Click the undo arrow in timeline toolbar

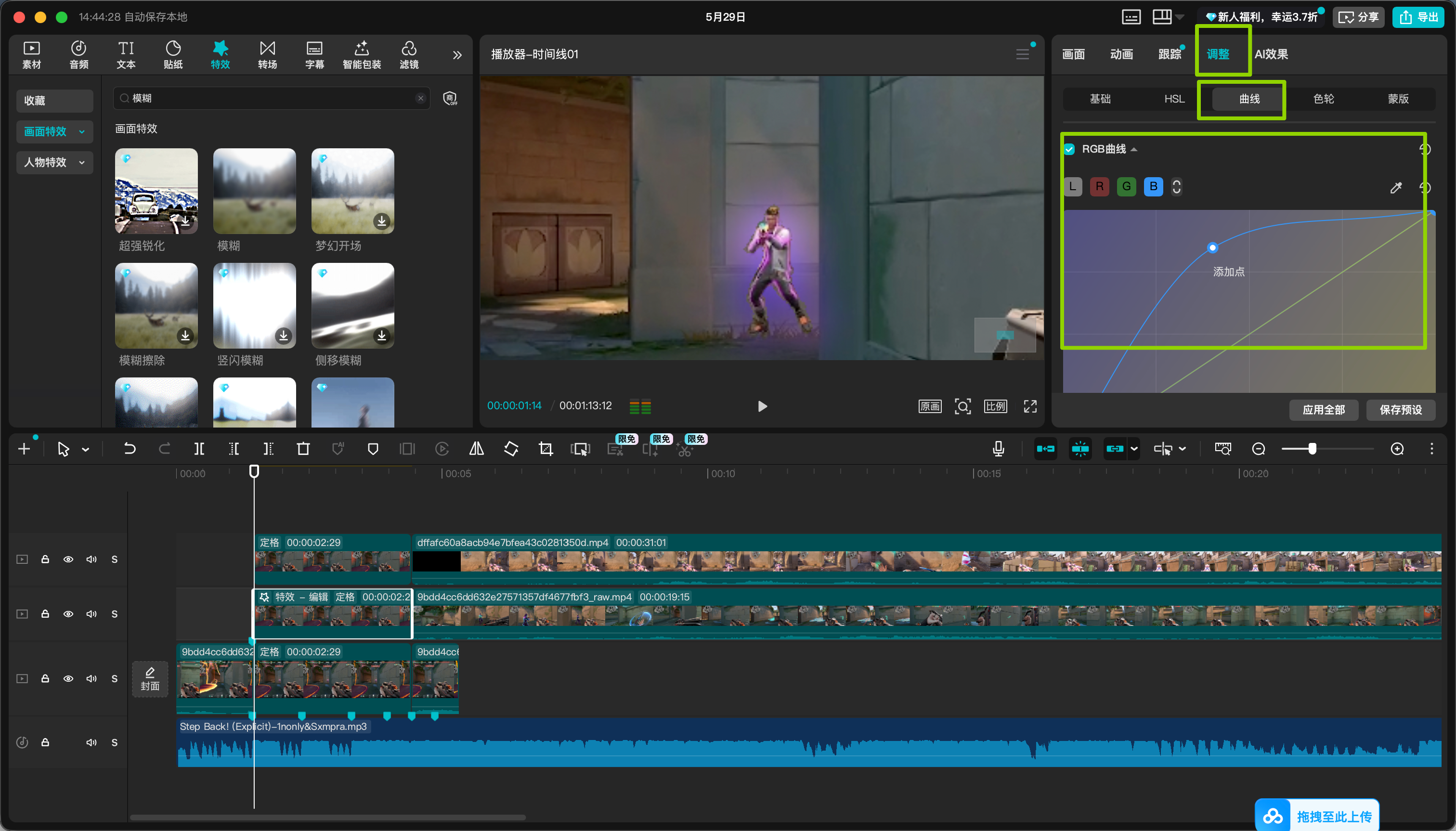coord(130,449)
